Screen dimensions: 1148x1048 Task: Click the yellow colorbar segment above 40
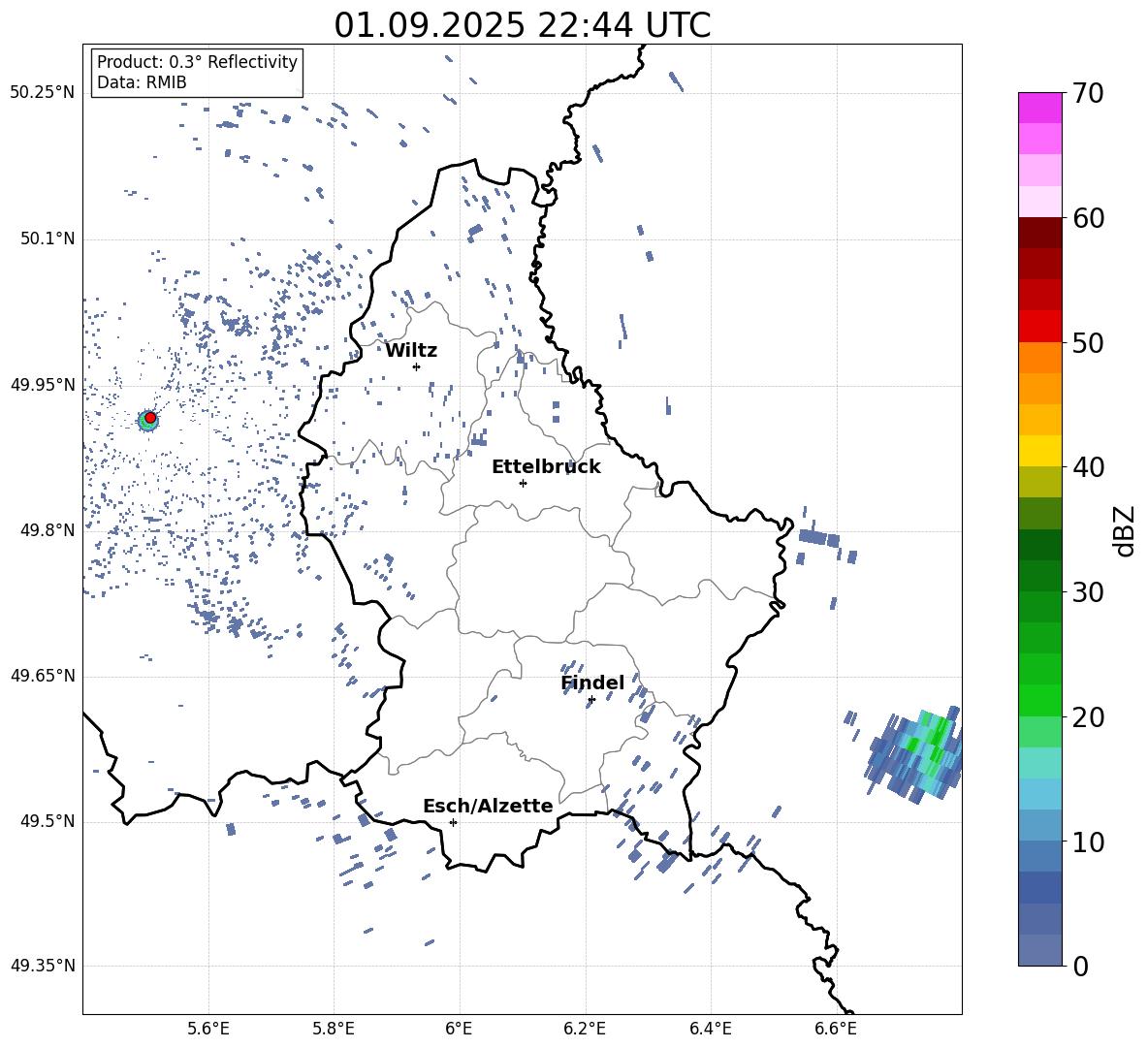[1040, 452]
